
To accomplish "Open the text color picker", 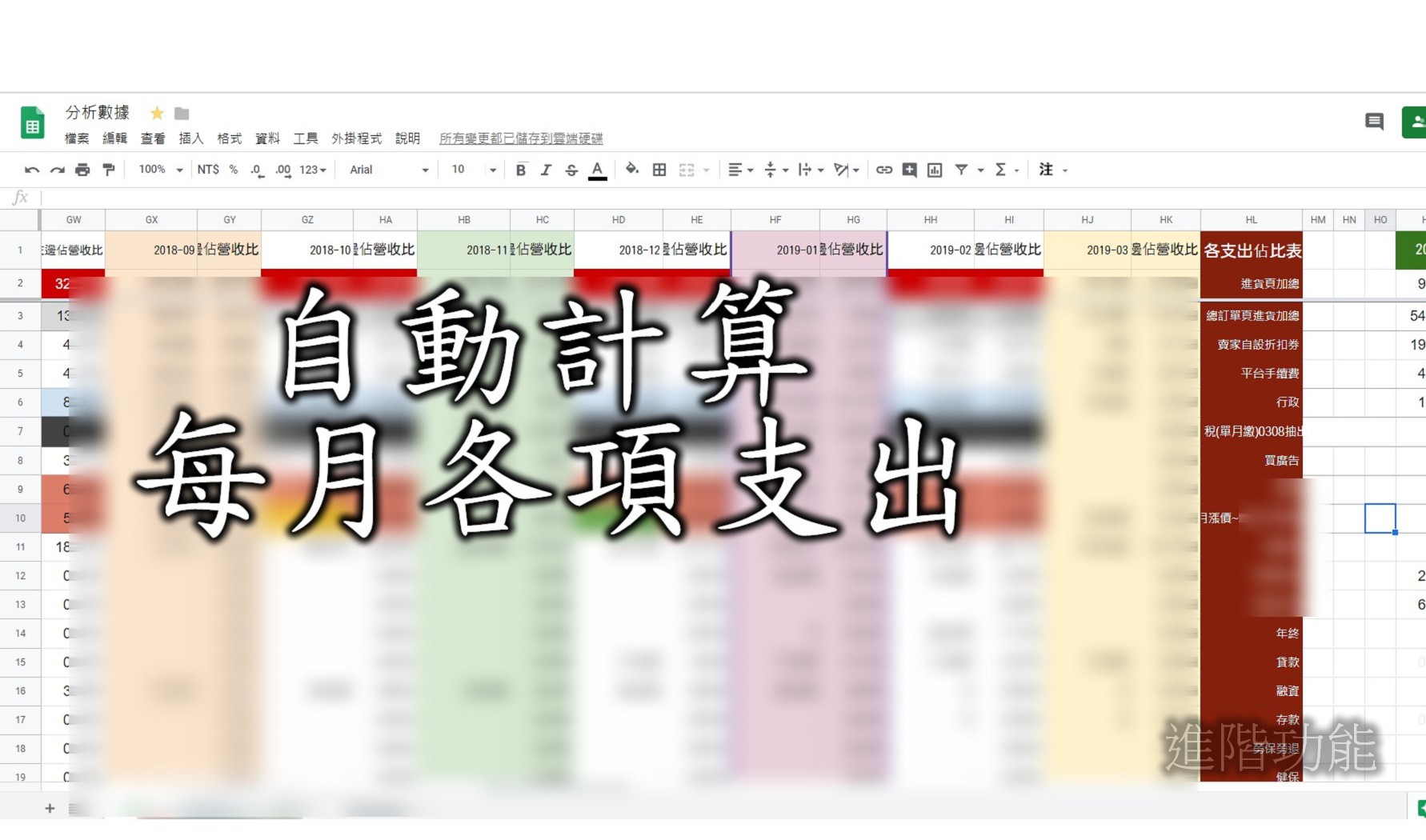I will click(597, 170).
